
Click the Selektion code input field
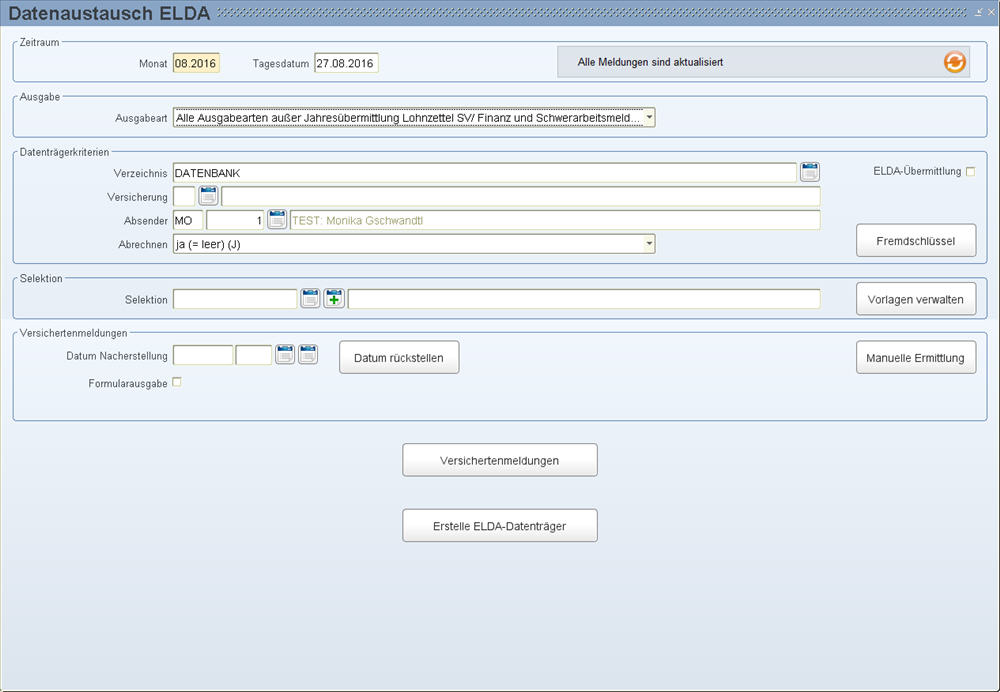pyautogui.click(x=235, y=298)
